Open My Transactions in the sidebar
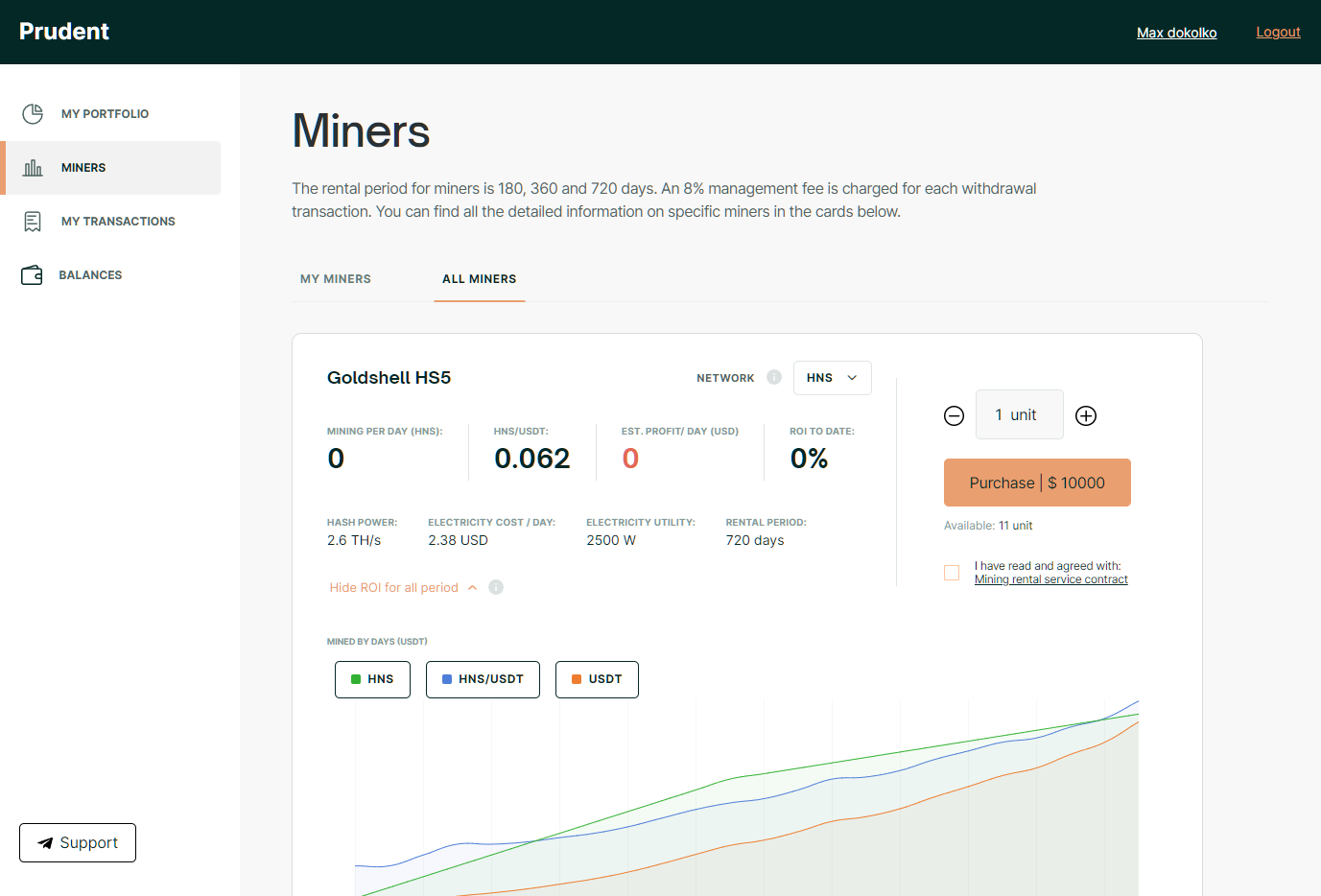The height and width of the screenshot is (896, 1321). click(110, 222)
